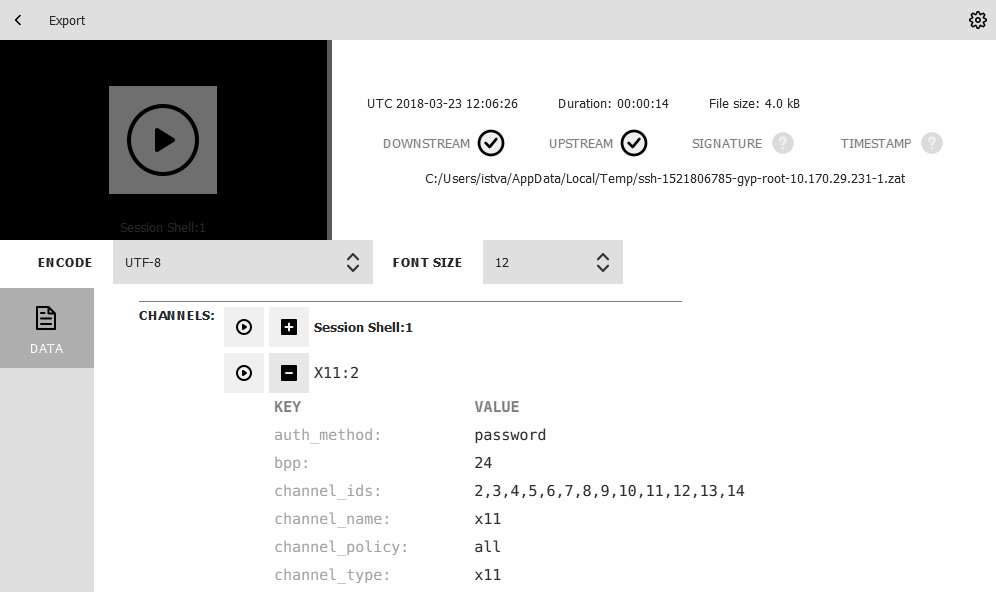Click the bpp value 24

point(483,463)
